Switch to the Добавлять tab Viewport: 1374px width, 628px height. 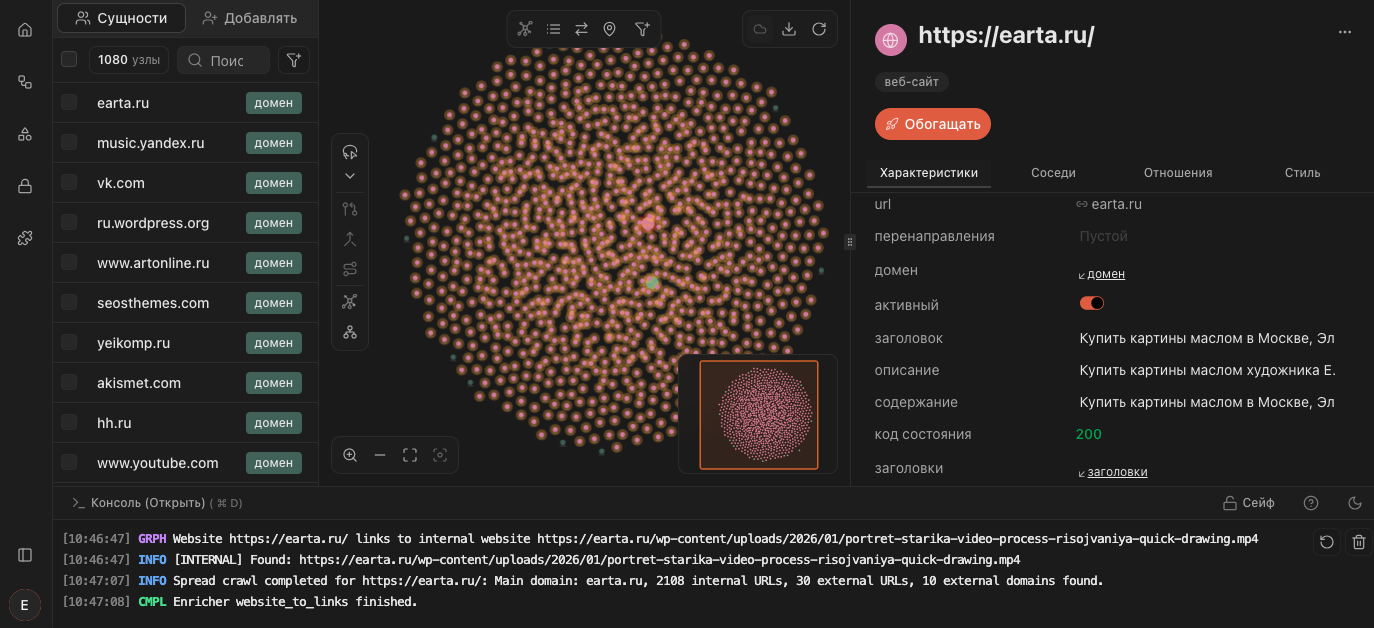(250, 18)
